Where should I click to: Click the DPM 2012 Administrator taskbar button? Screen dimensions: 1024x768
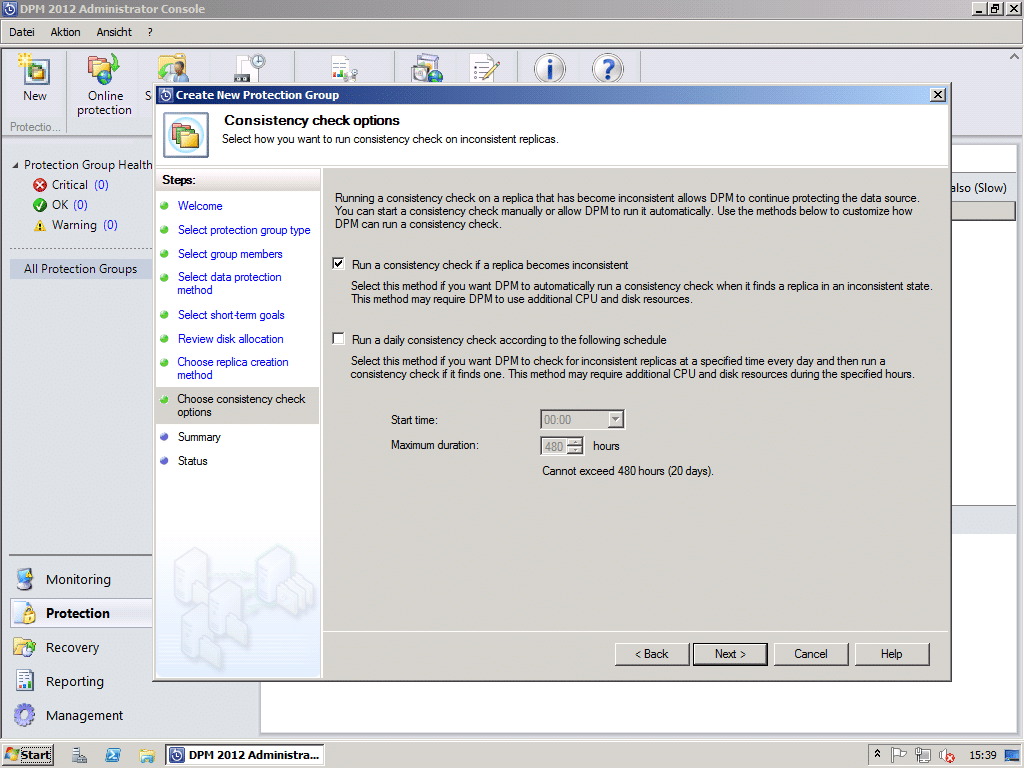click(245, 755)
